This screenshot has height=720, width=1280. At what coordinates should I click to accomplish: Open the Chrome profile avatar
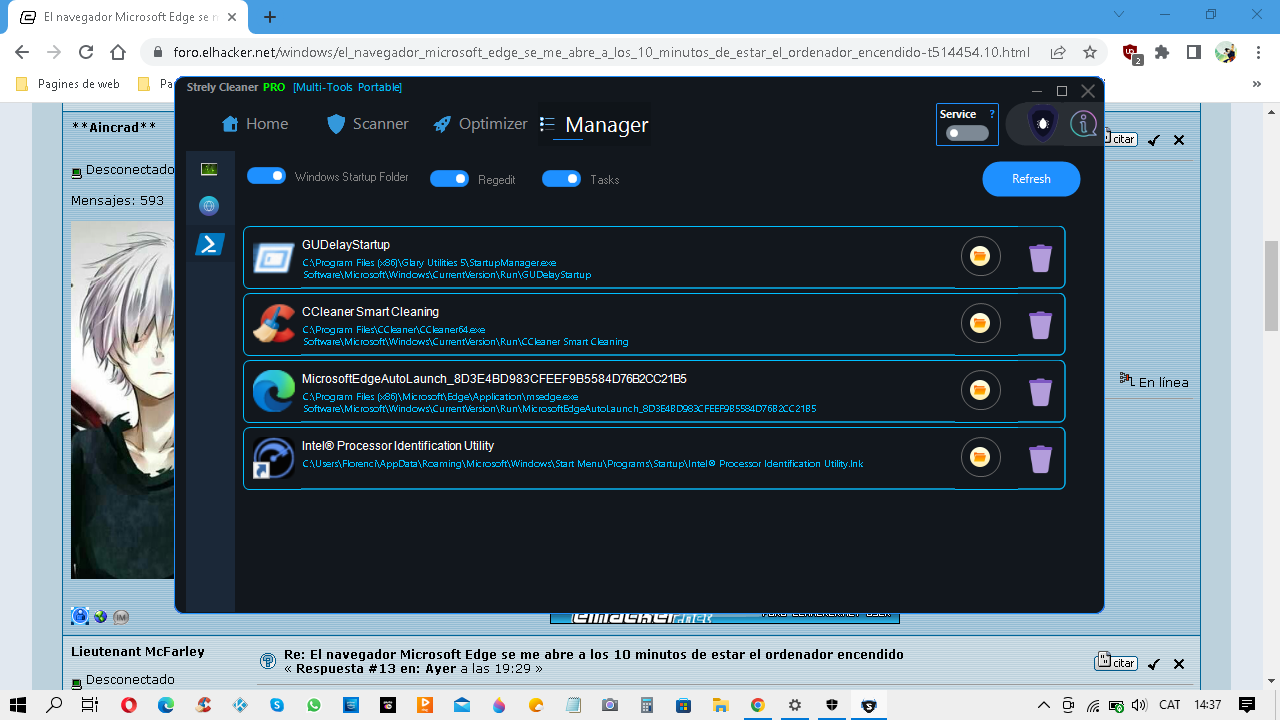coord(1226,52)
